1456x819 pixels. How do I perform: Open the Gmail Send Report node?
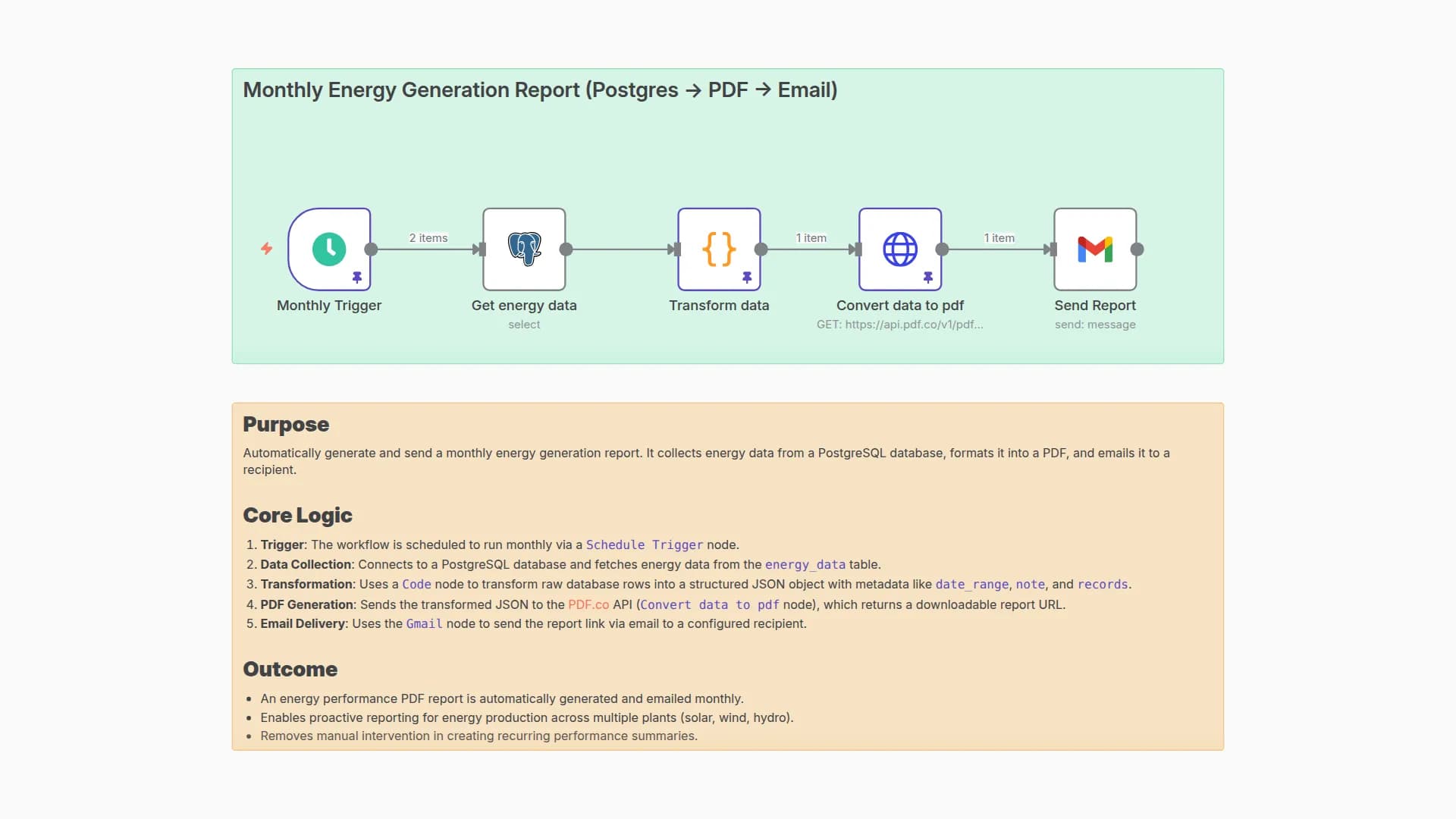click(1095, 249)
